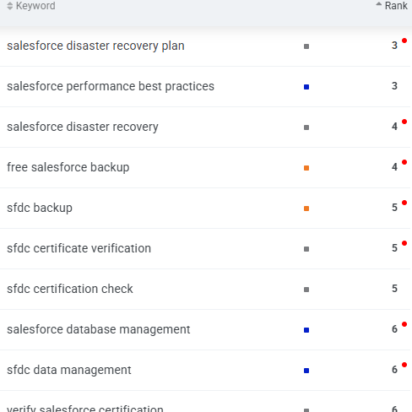
Task: Click red dot beside sfdc backup rank 5
Action: (404, 203)
